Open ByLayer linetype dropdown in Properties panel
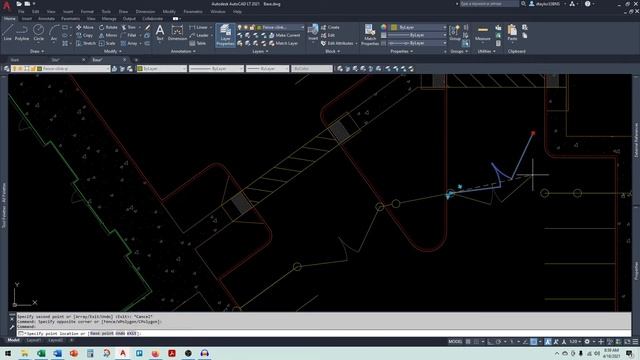 [417, 43]
